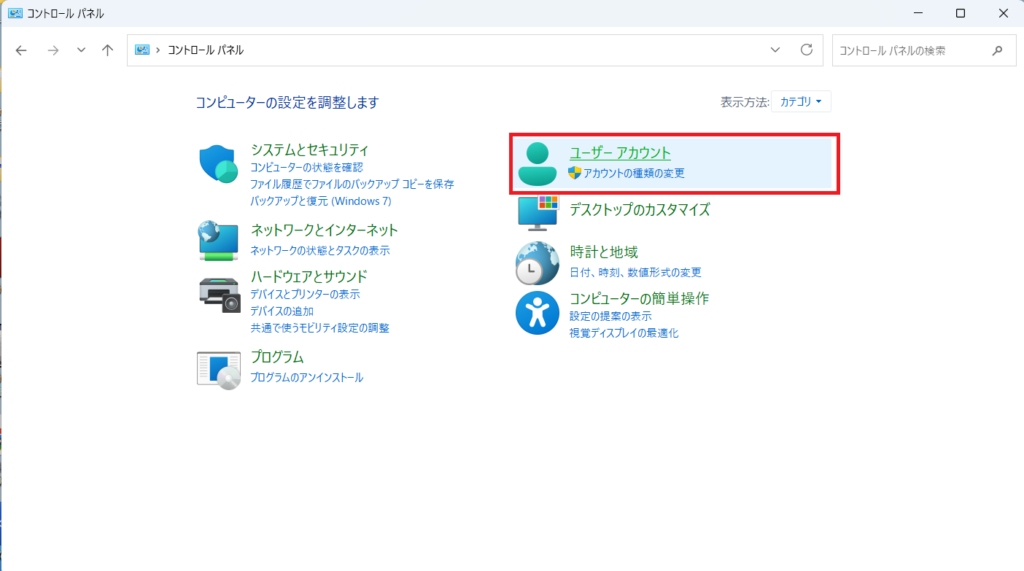The image size is (1024, 571).
Task: Open デバイスとプリンターの表示 link
Action: [x=305, y=294]
